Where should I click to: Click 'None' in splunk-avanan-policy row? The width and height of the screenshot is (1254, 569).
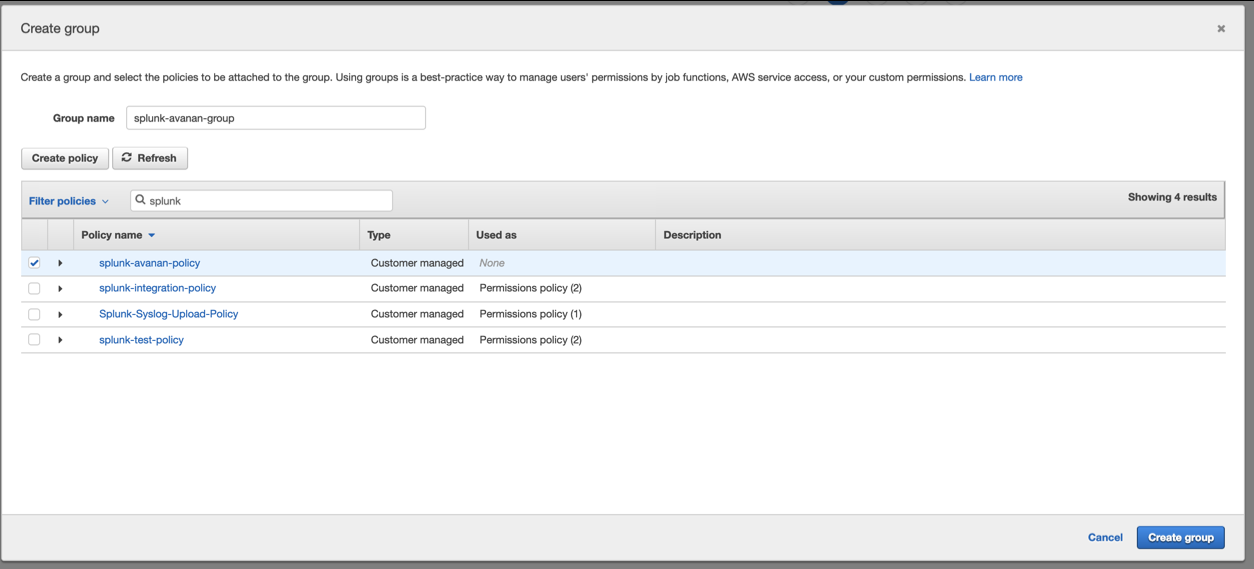tap(492, 263)
